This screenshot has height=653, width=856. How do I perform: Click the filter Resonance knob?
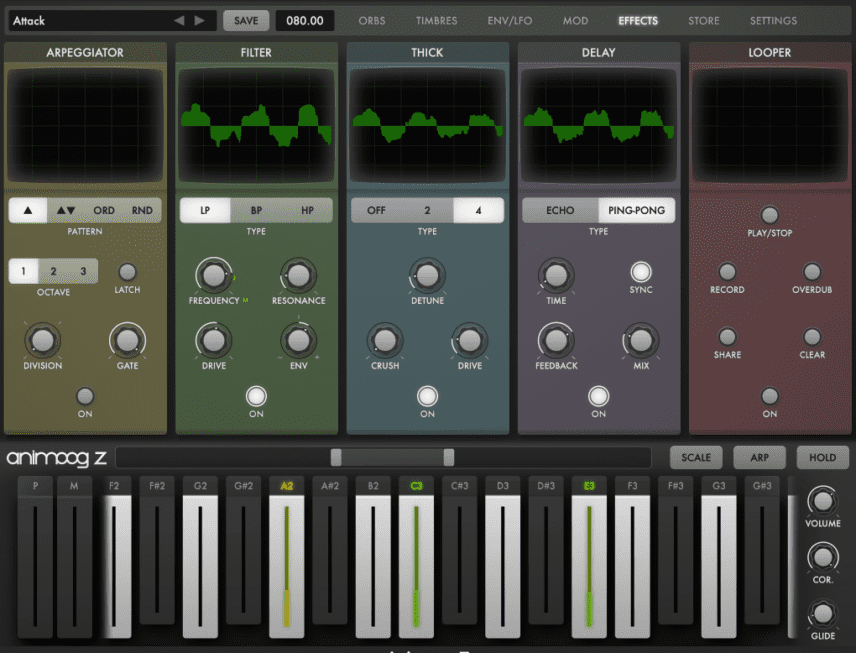click(299, 276)
